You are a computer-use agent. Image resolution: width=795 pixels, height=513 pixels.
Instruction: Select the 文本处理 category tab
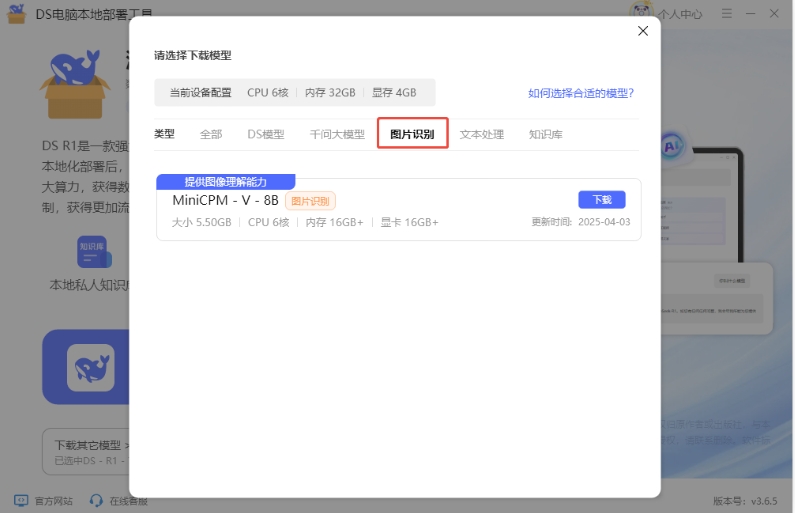(x=482, y=134)
